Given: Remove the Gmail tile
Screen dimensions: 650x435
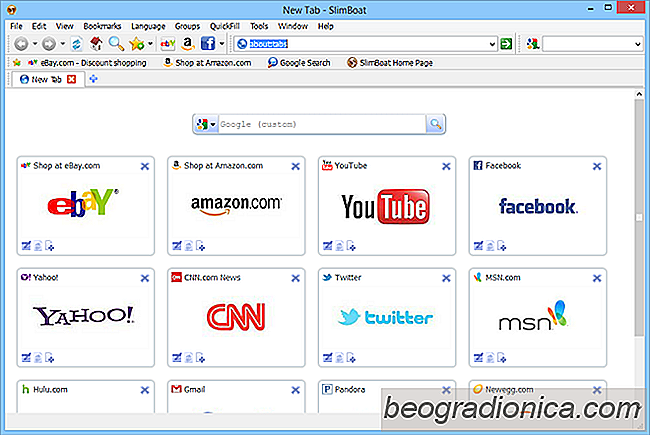Looking at the screenshot, I should [296, 390].
